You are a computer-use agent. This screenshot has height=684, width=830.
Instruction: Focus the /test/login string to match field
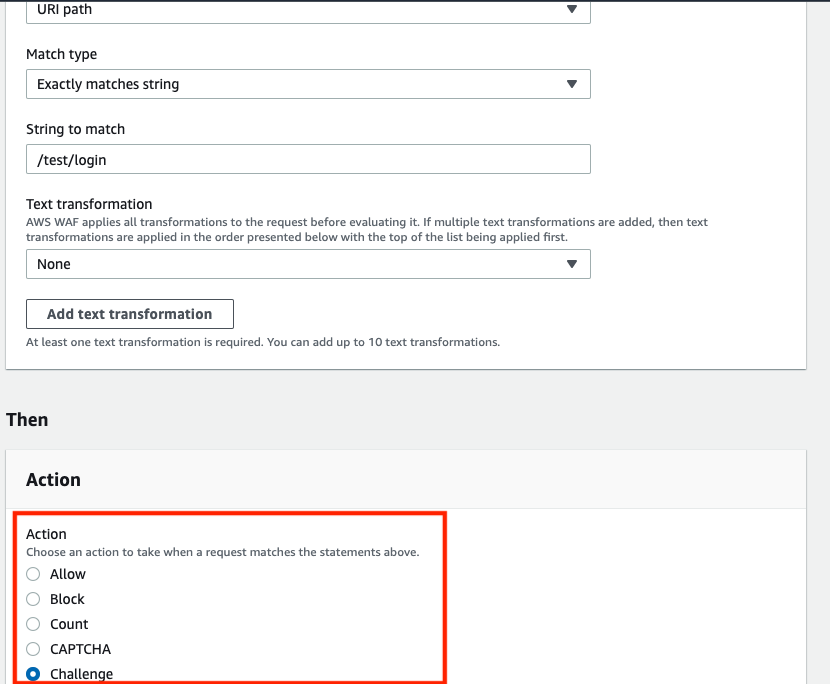click(308, 159)
